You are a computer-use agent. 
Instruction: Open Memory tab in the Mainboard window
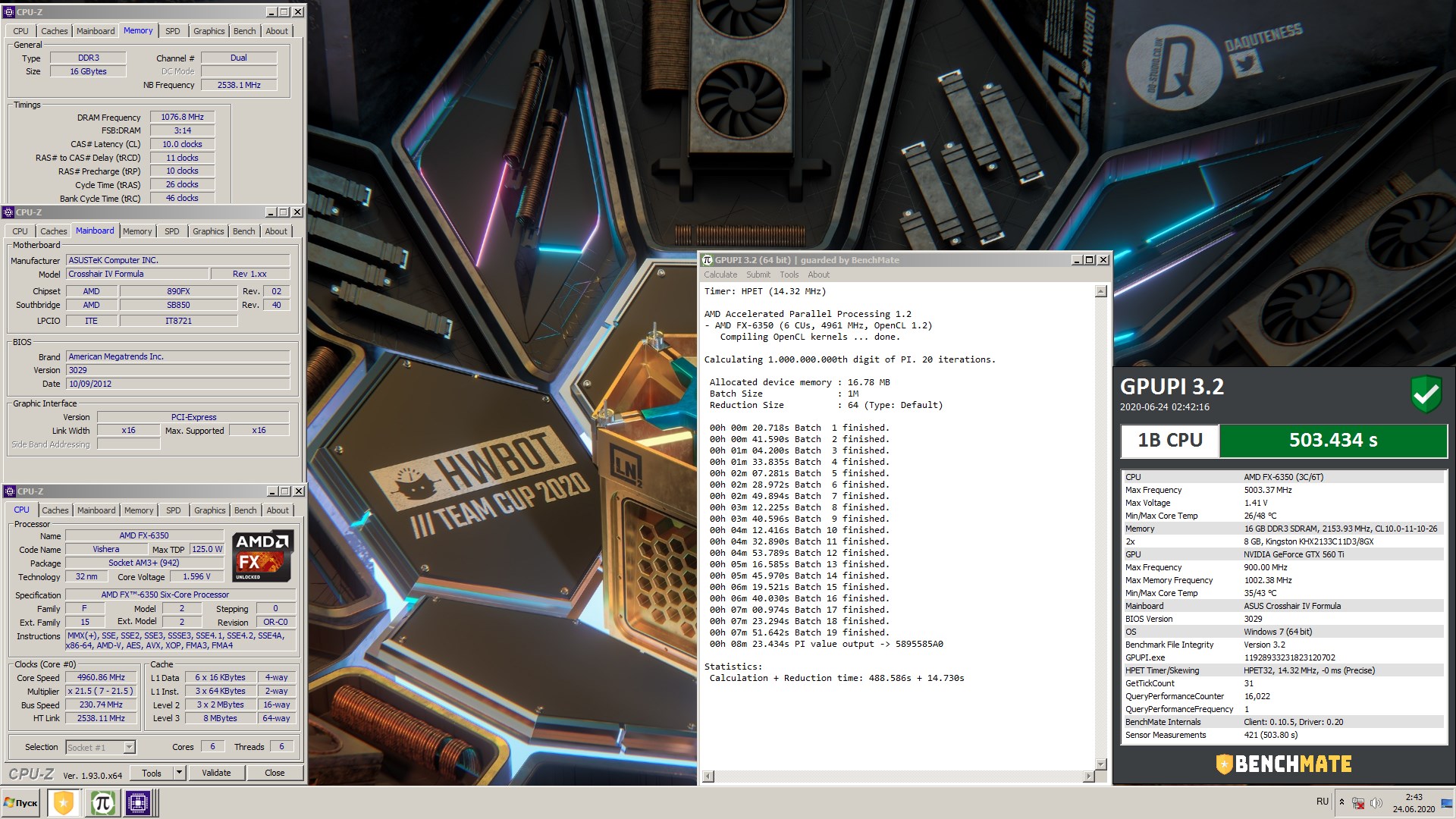coord(137,231)
